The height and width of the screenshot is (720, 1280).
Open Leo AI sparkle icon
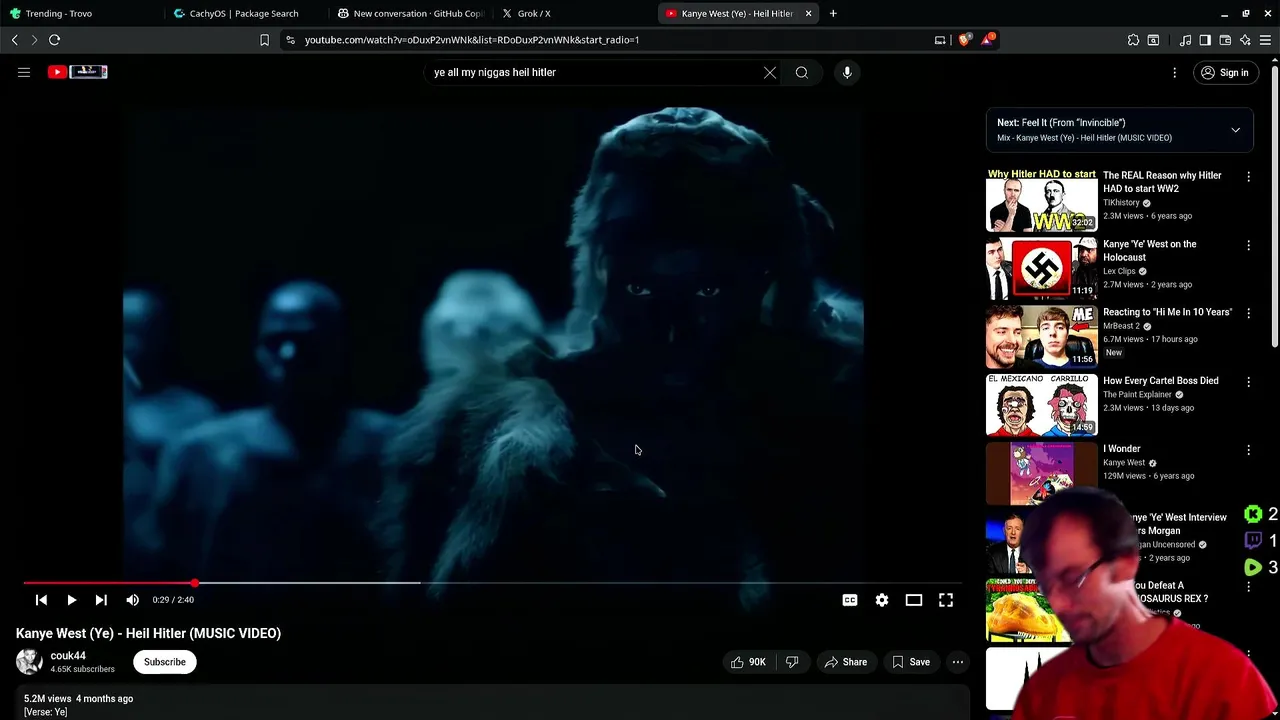click(1245, 40)
